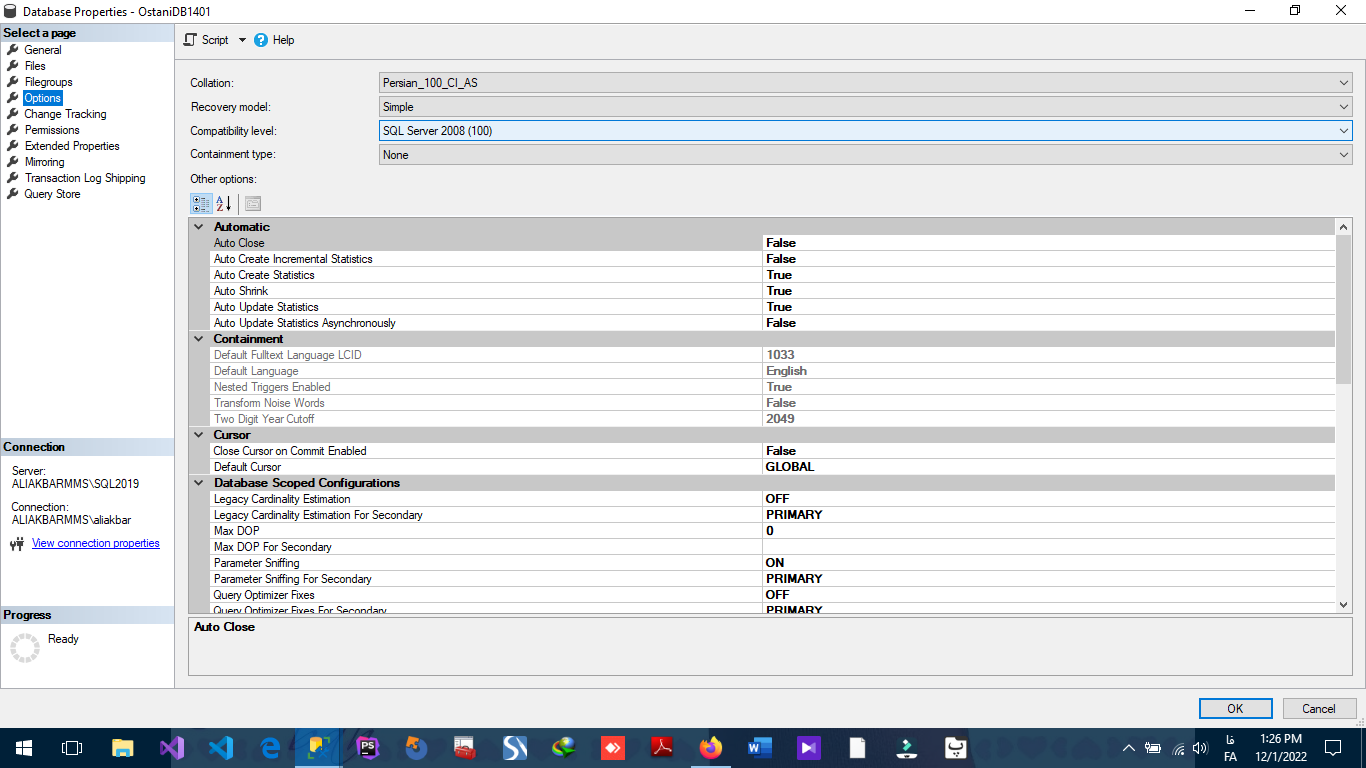The width and height of the screenshot is (1366, 768).
Task: Open the Recovery model dropdown
Action: click(866, 107)
